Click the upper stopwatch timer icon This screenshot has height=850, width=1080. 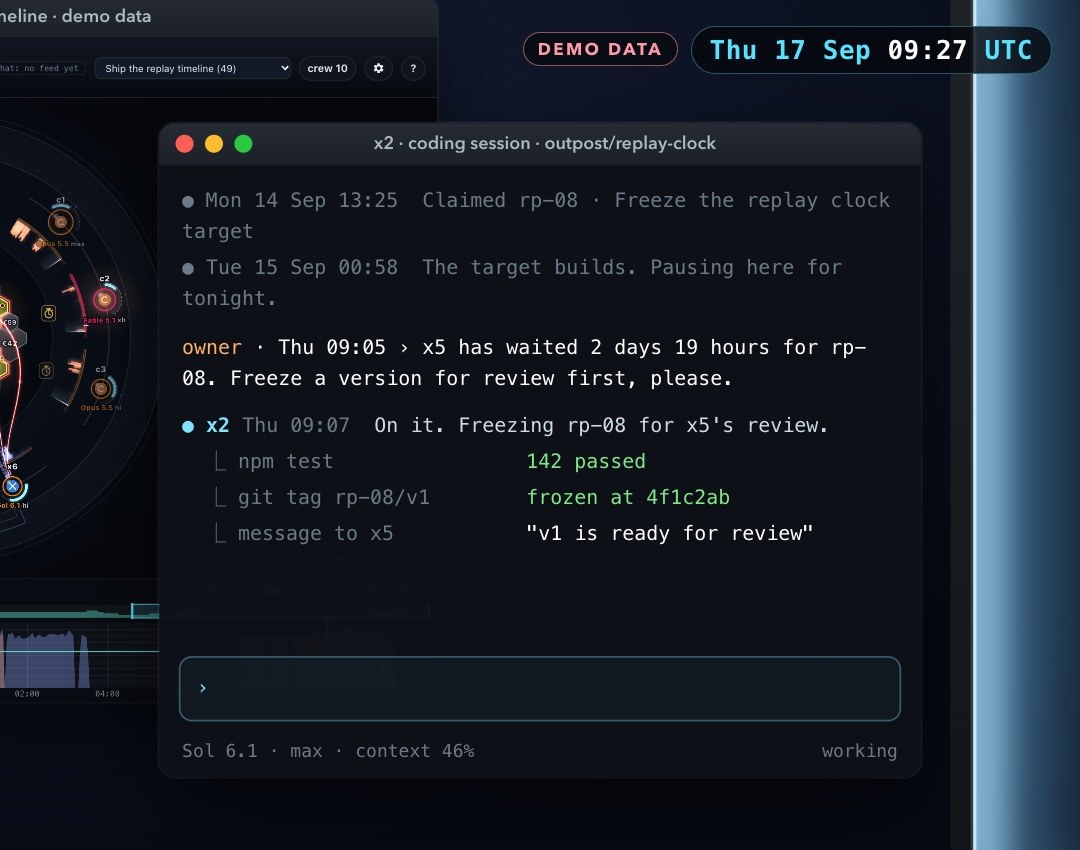click(49, 313)
